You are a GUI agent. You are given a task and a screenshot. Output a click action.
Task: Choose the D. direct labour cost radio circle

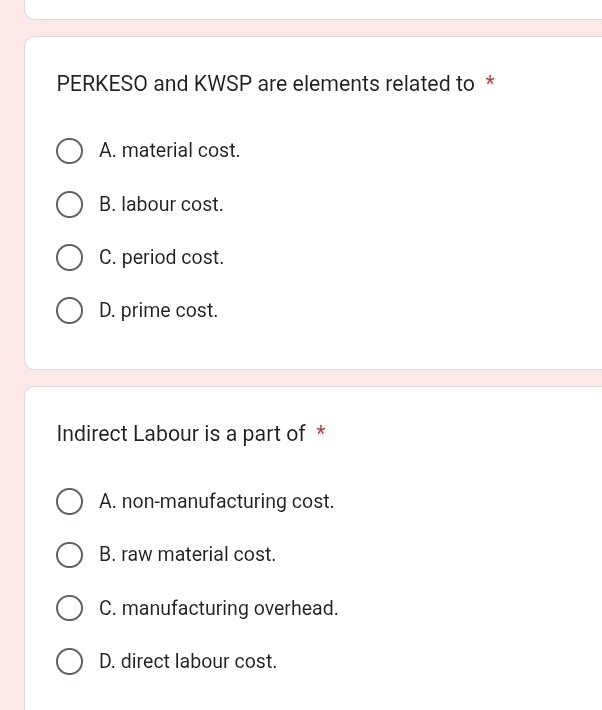click(x=69, y=661)
